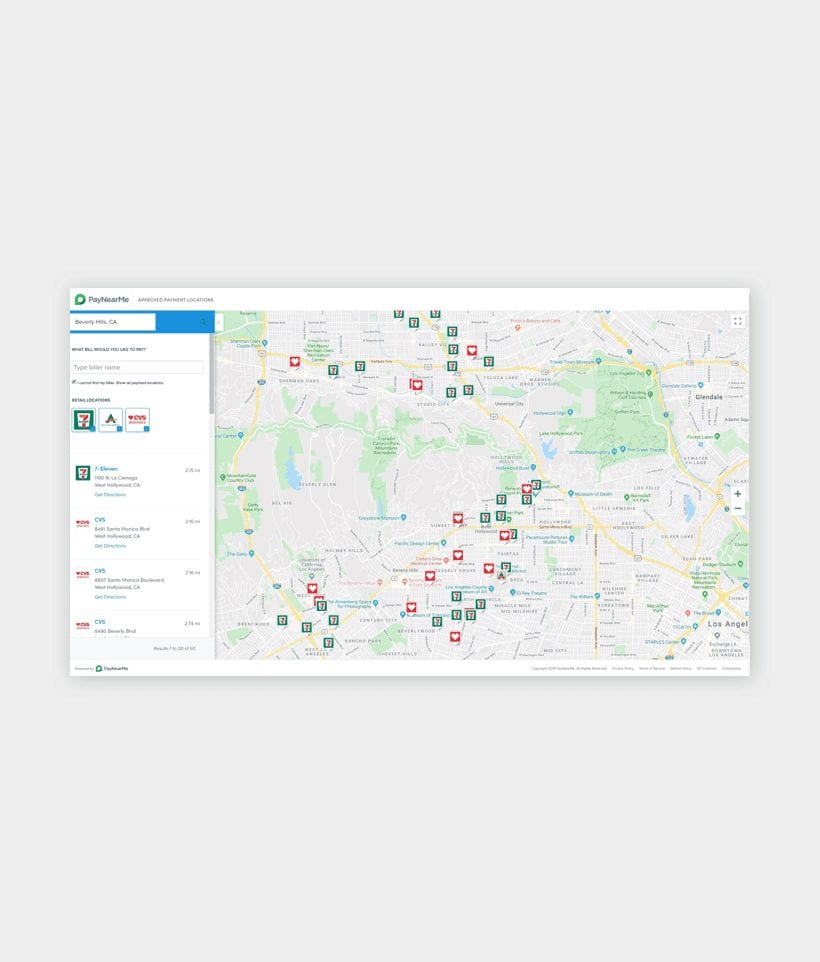Zoom in on the map
This screenshot has height=962, width=820.
(x=737, y=494)
